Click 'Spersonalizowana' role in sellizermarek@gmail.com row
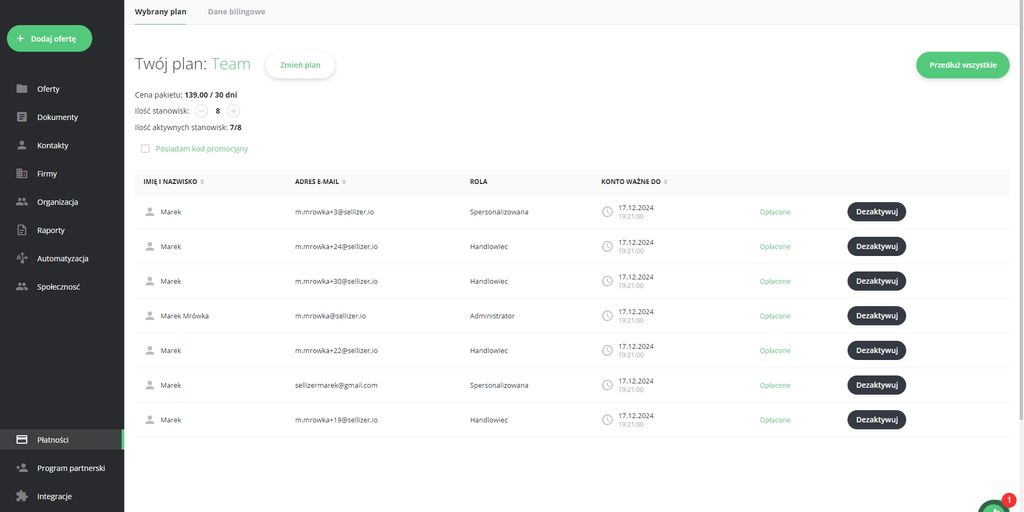Image resolution: width=1024 pixels, height=512 pixels. point(499,385)
